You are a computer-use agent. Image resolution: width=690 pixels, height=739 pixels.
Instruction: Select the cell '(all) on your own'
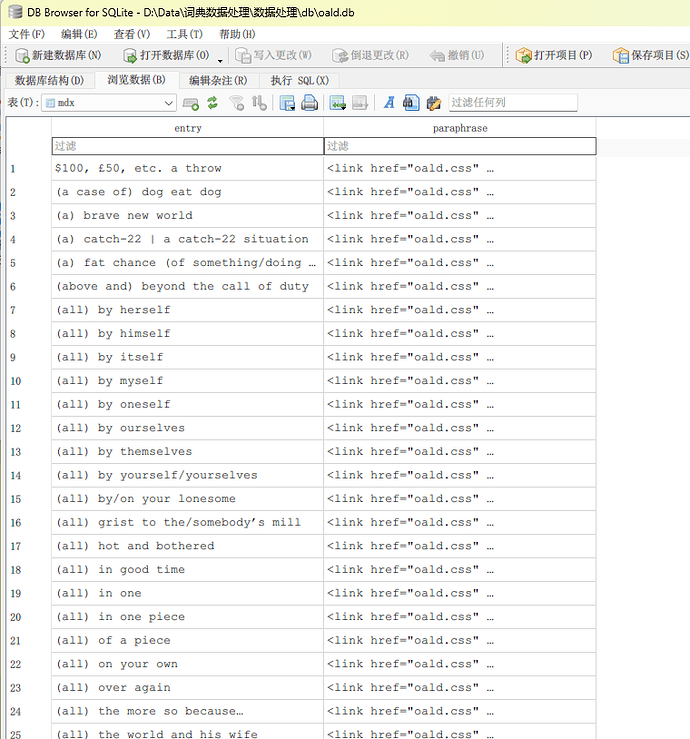coord(188,664)
